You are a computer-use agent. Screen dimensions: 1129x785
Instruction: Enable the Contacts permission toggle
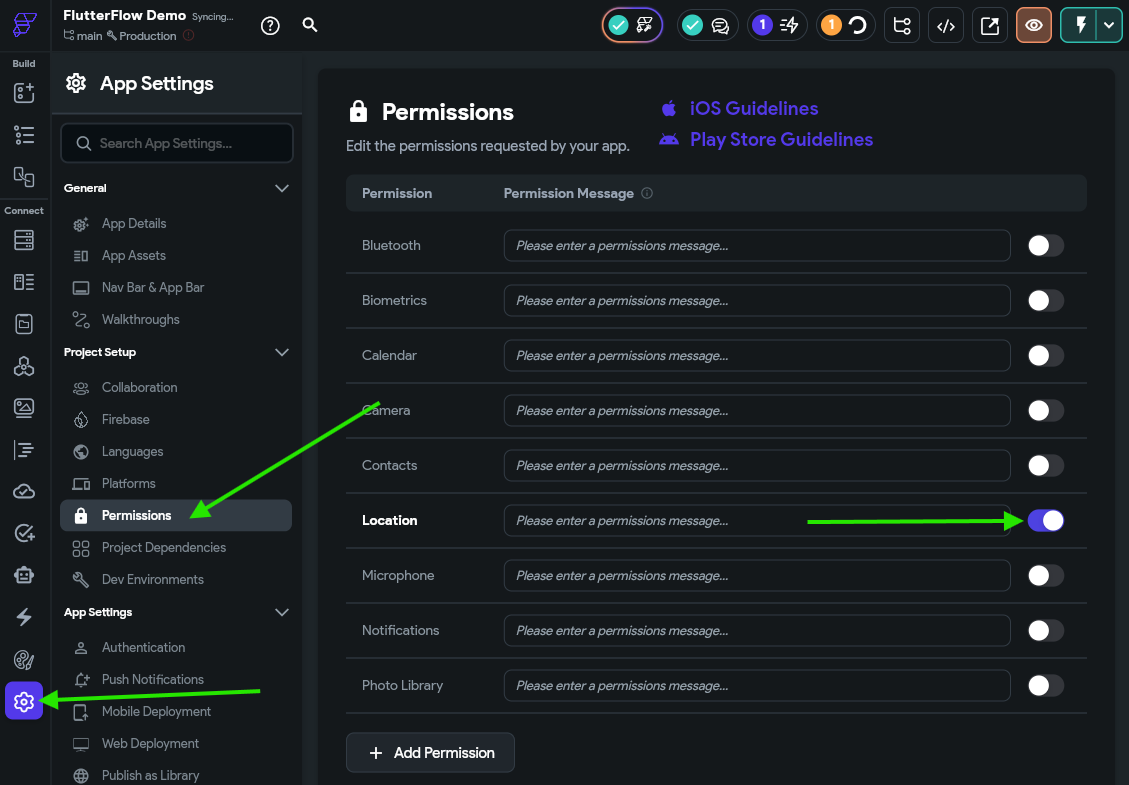point(1045,465)
